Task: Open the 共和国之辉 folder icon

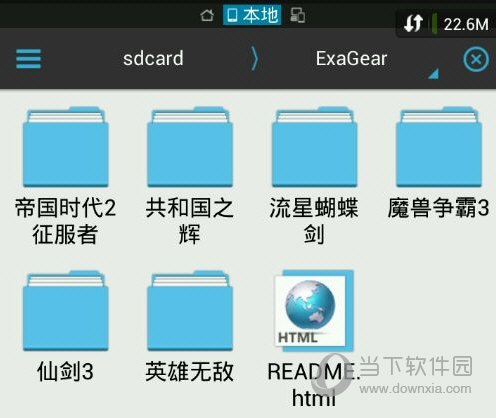Action: 190,147
